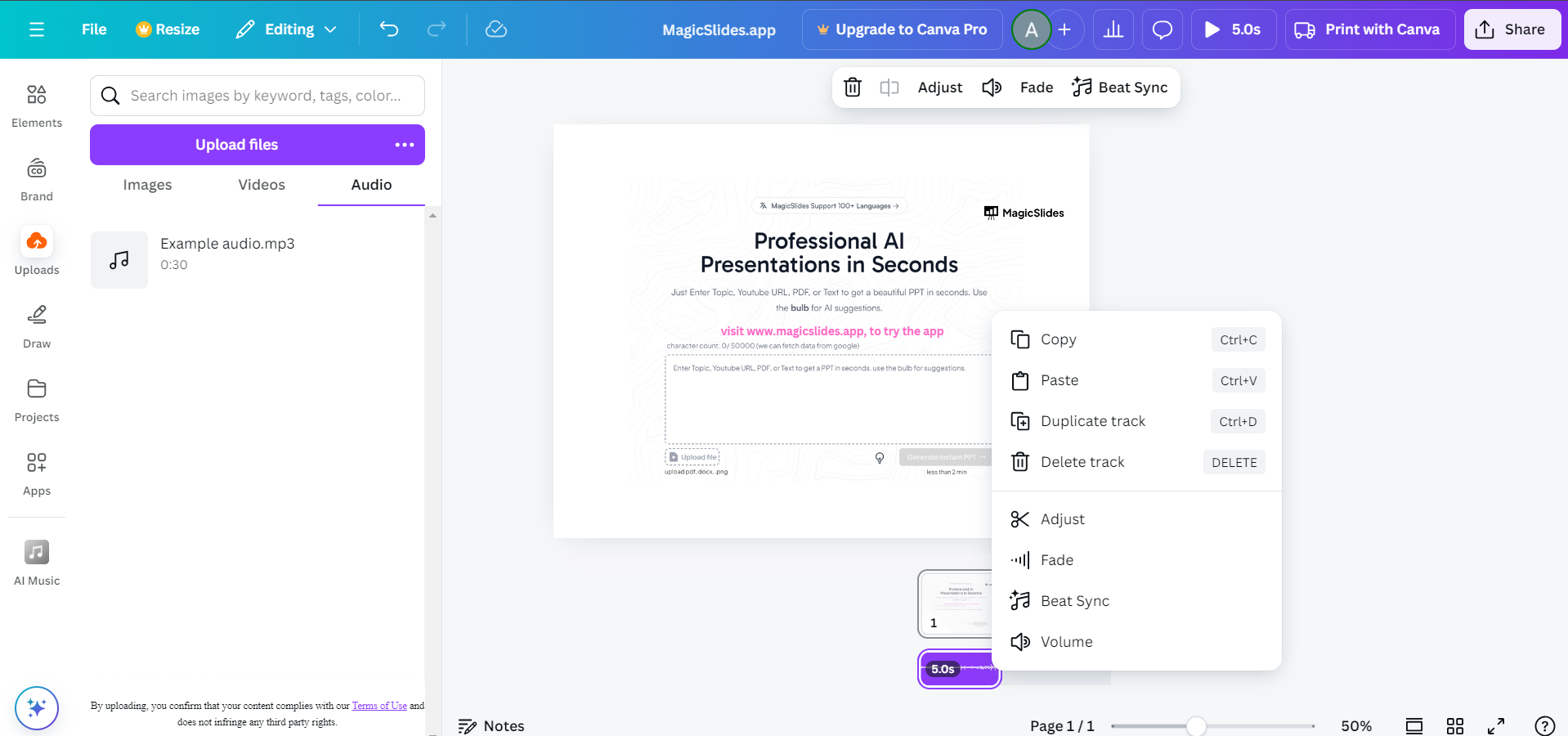Choose Delete track from the context menu

click(1136, 462)
